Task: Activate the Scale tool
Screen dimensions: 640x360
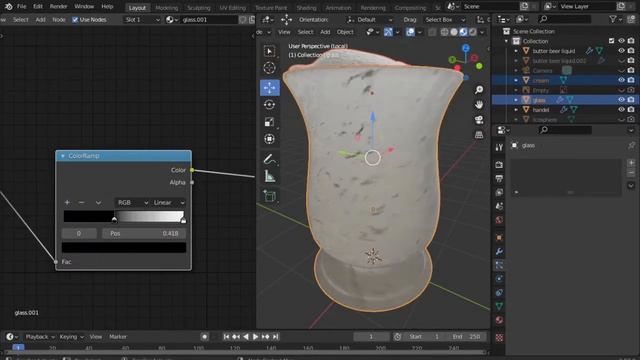Action: click(269, 122)
